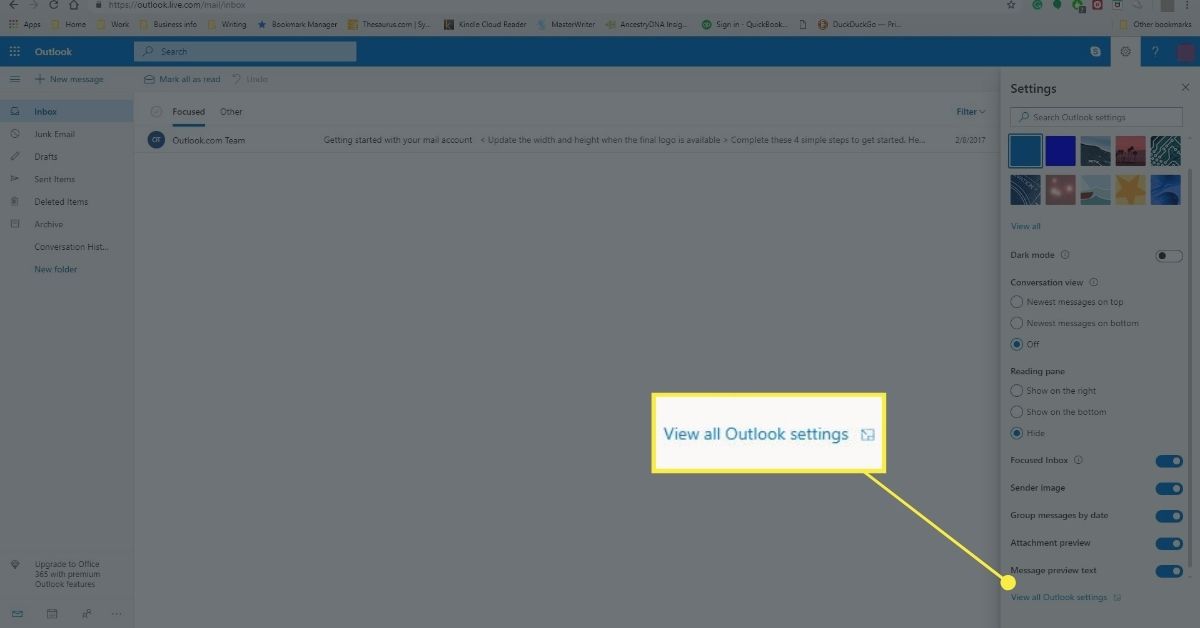Toggle Message preview text switch
1200x628 pixels.
pos(1168,571)
